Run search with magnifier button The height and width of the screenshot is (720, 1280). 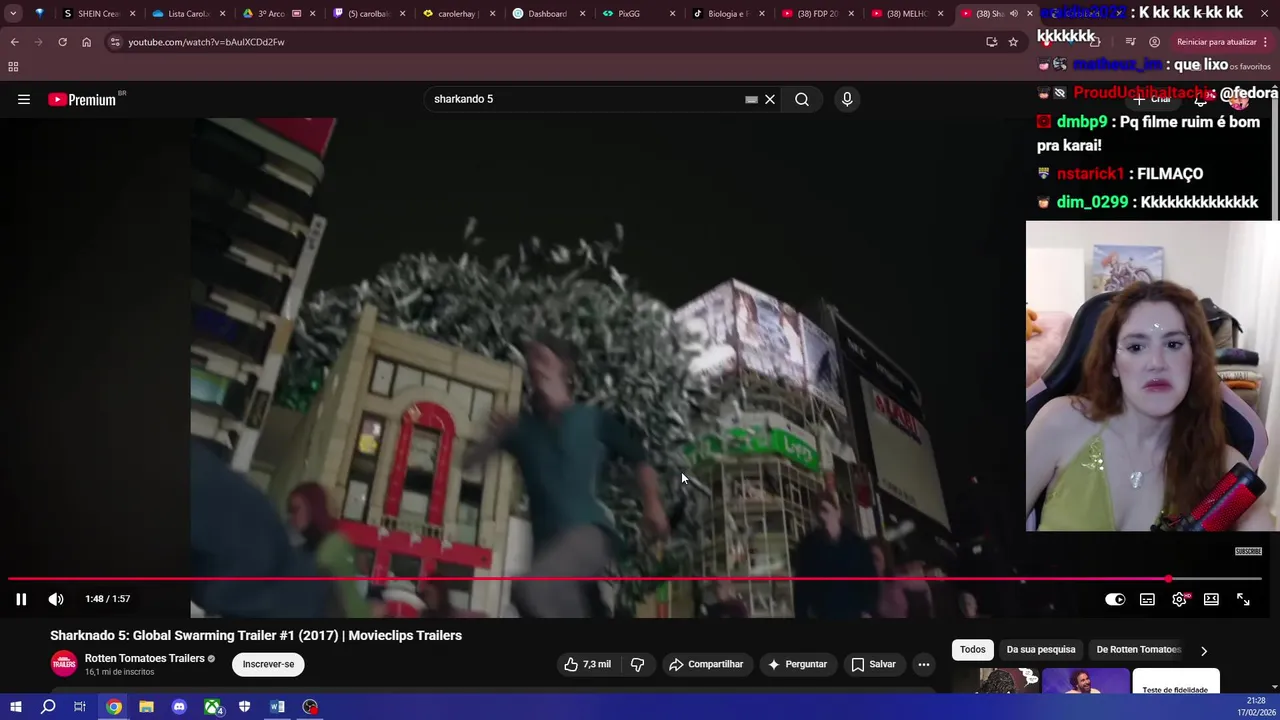[x=802, y=99]
